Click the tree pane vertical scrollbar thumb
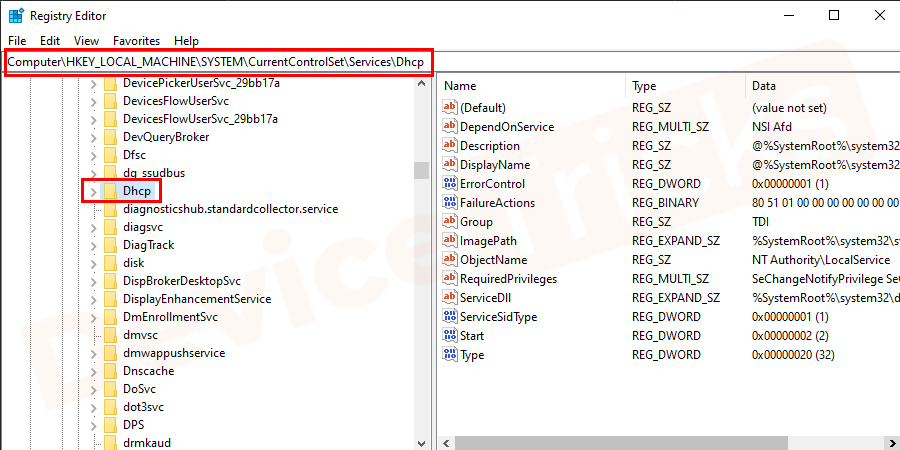The width and height of the screenshot is (900, 450). pyautogui.click(x=422, y=170)
